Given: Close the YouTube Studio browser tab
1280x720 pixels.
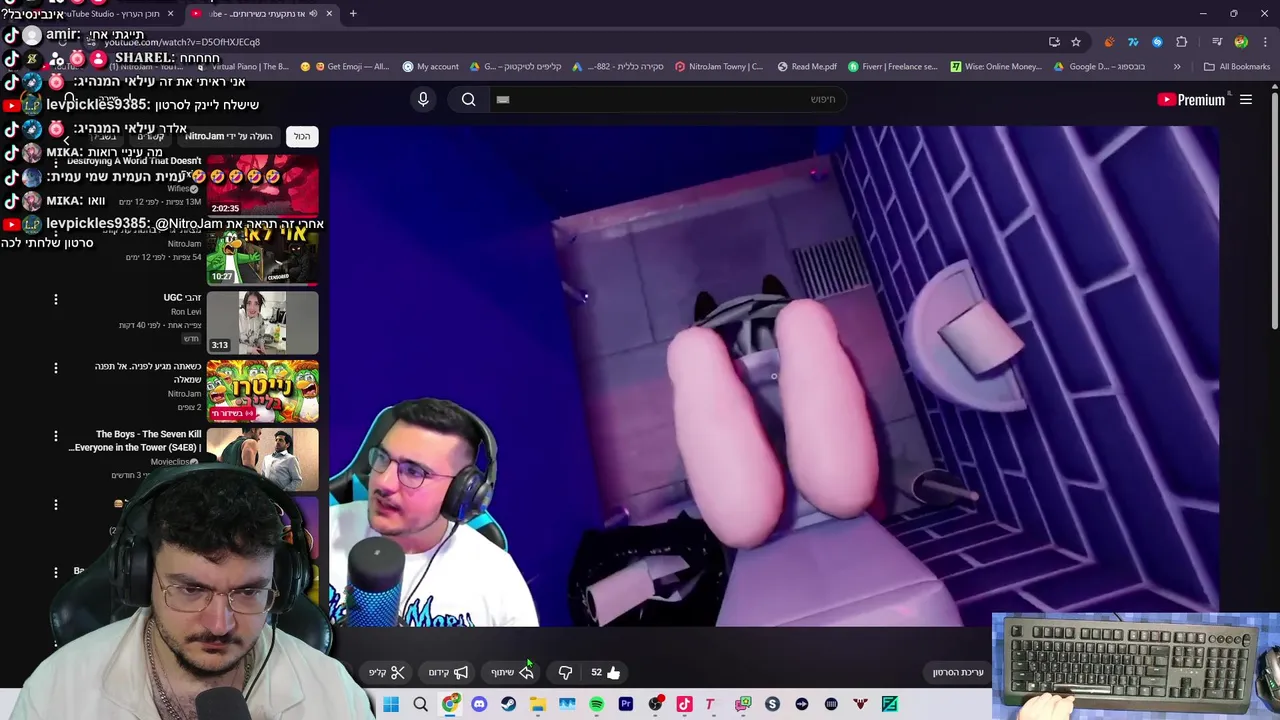Looking at the screenshot, I should (170, 14).
